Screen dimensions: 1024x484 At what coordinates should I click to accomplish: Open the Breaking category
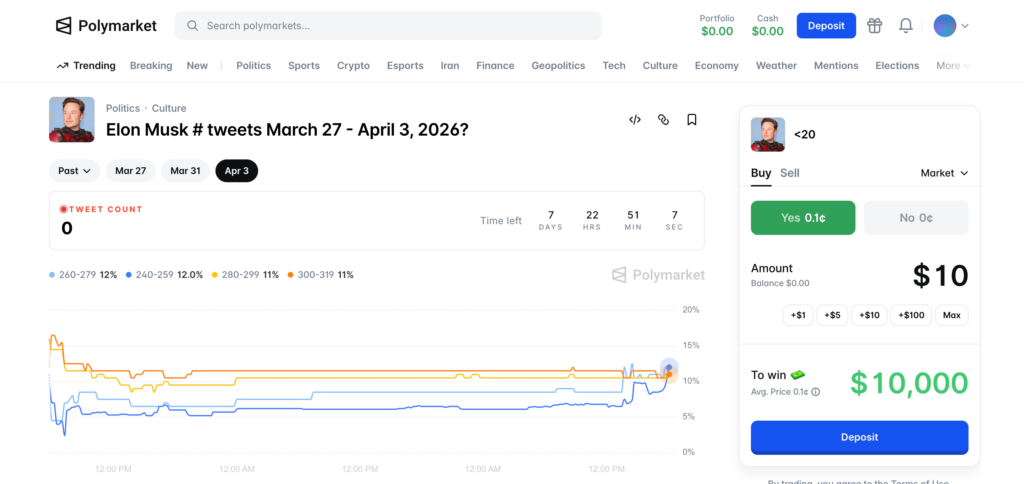(x=151, y=65)
